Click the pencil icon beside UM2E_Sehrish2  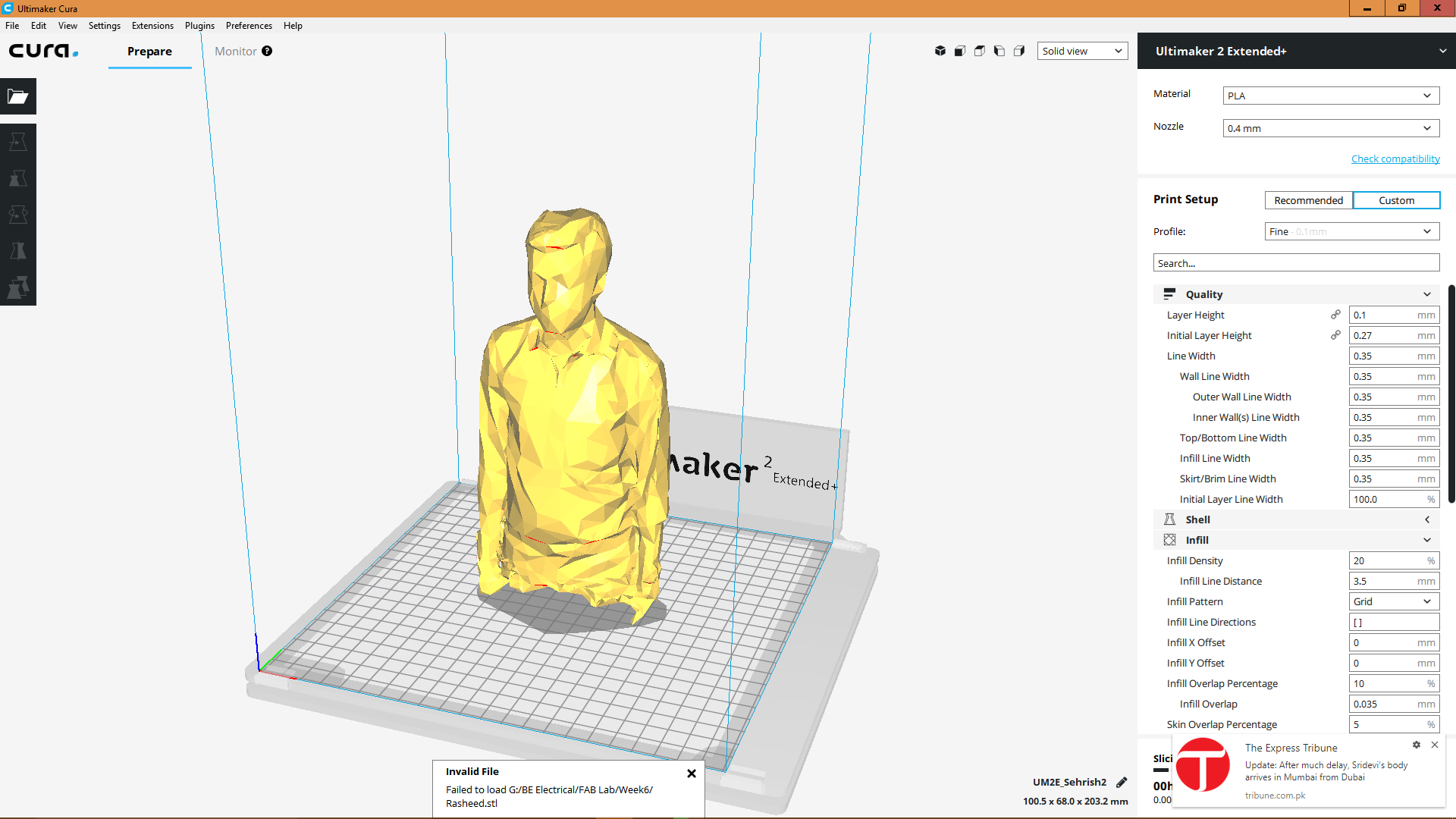coord(1122,782)
